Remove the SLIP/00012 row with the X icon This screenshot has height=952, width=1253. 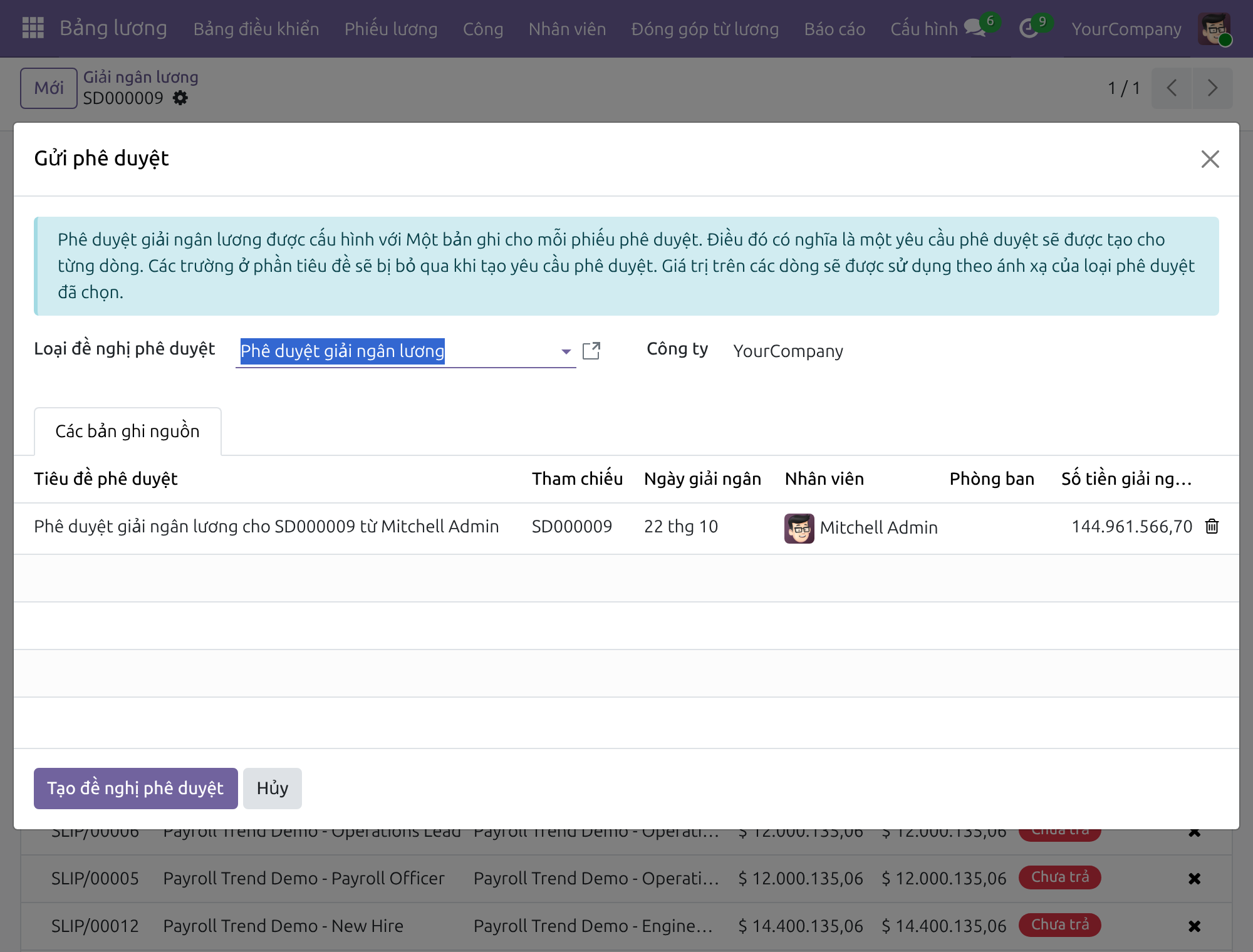pyautogui.click(x=1194, y=926)
